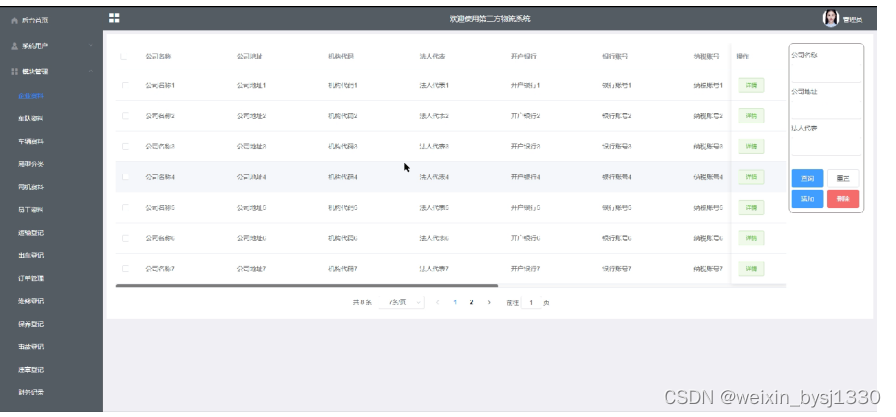The image size is (896, 417).
Task: Open the administrator avatar picture
Action: click(830, 18)
